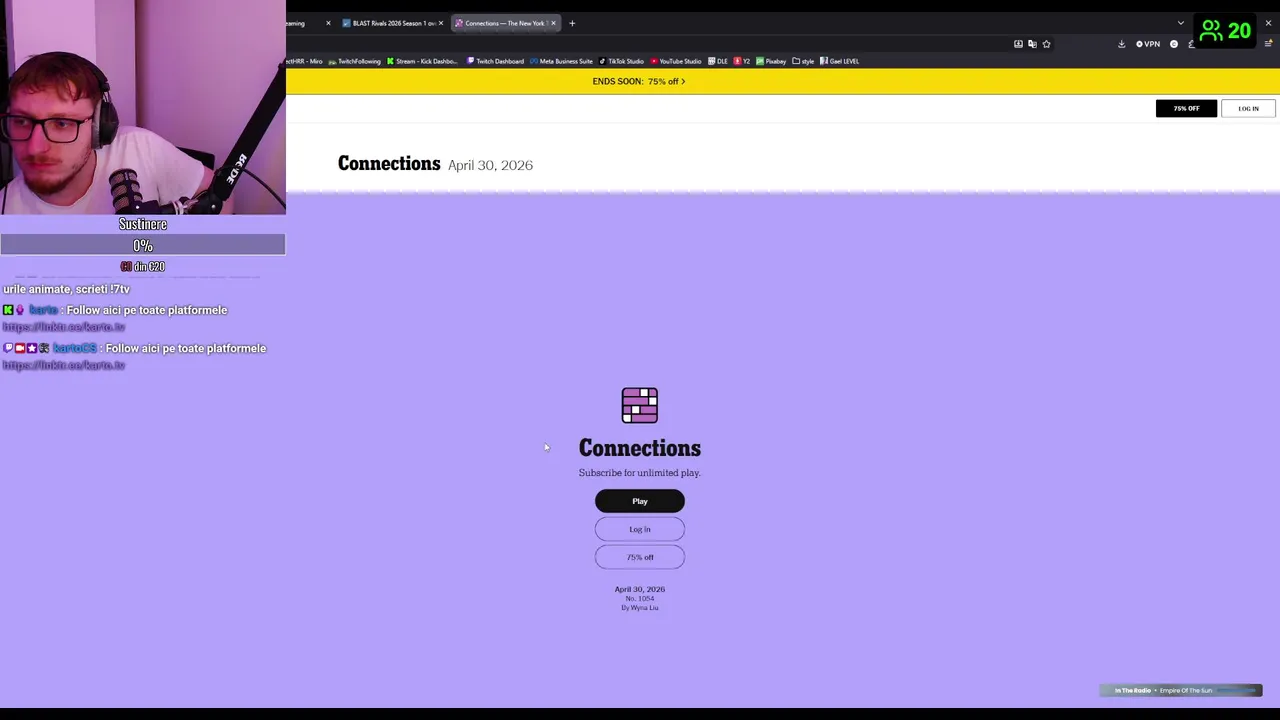Open the Gael LEVEL bookmark
Viewport: 1280px width, 720px height.
pos(840,61)
